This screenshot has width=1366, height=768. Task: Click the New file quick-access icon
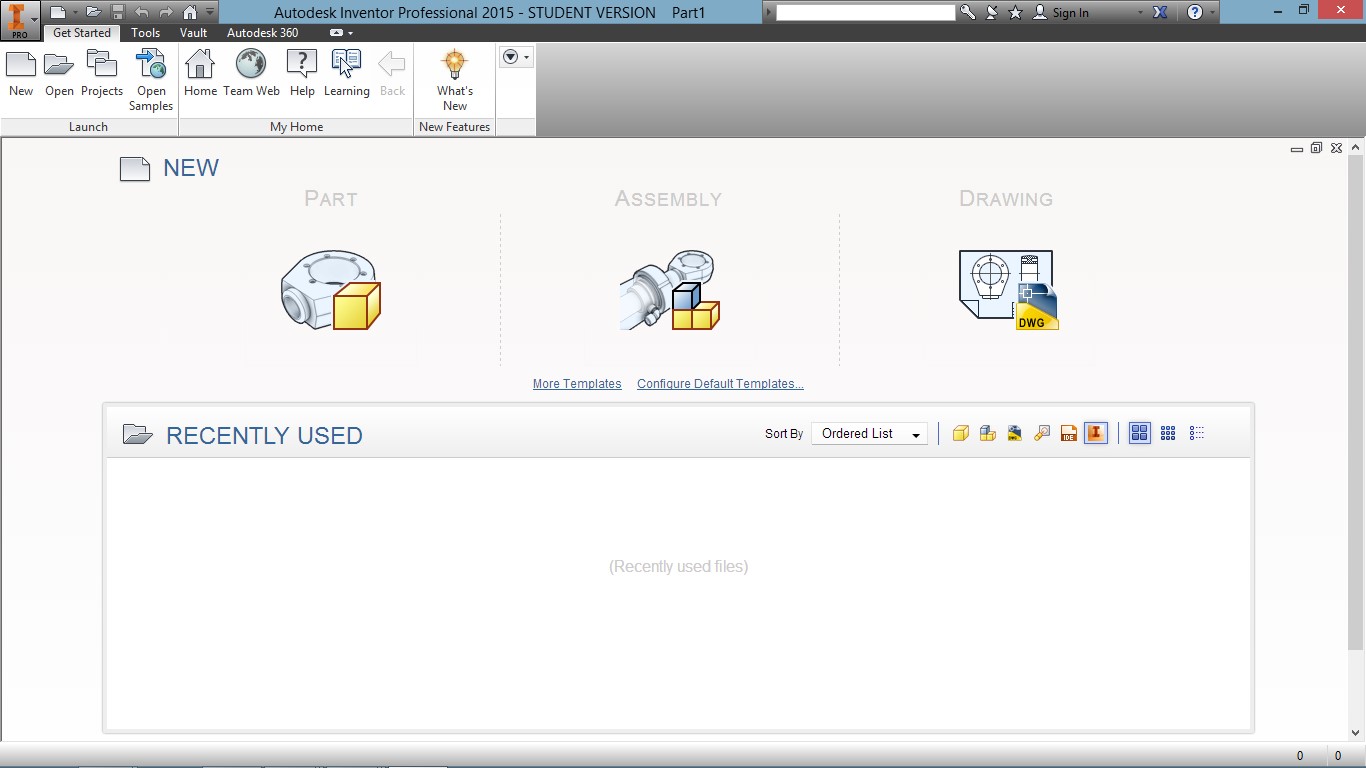(x=59, y=13)
